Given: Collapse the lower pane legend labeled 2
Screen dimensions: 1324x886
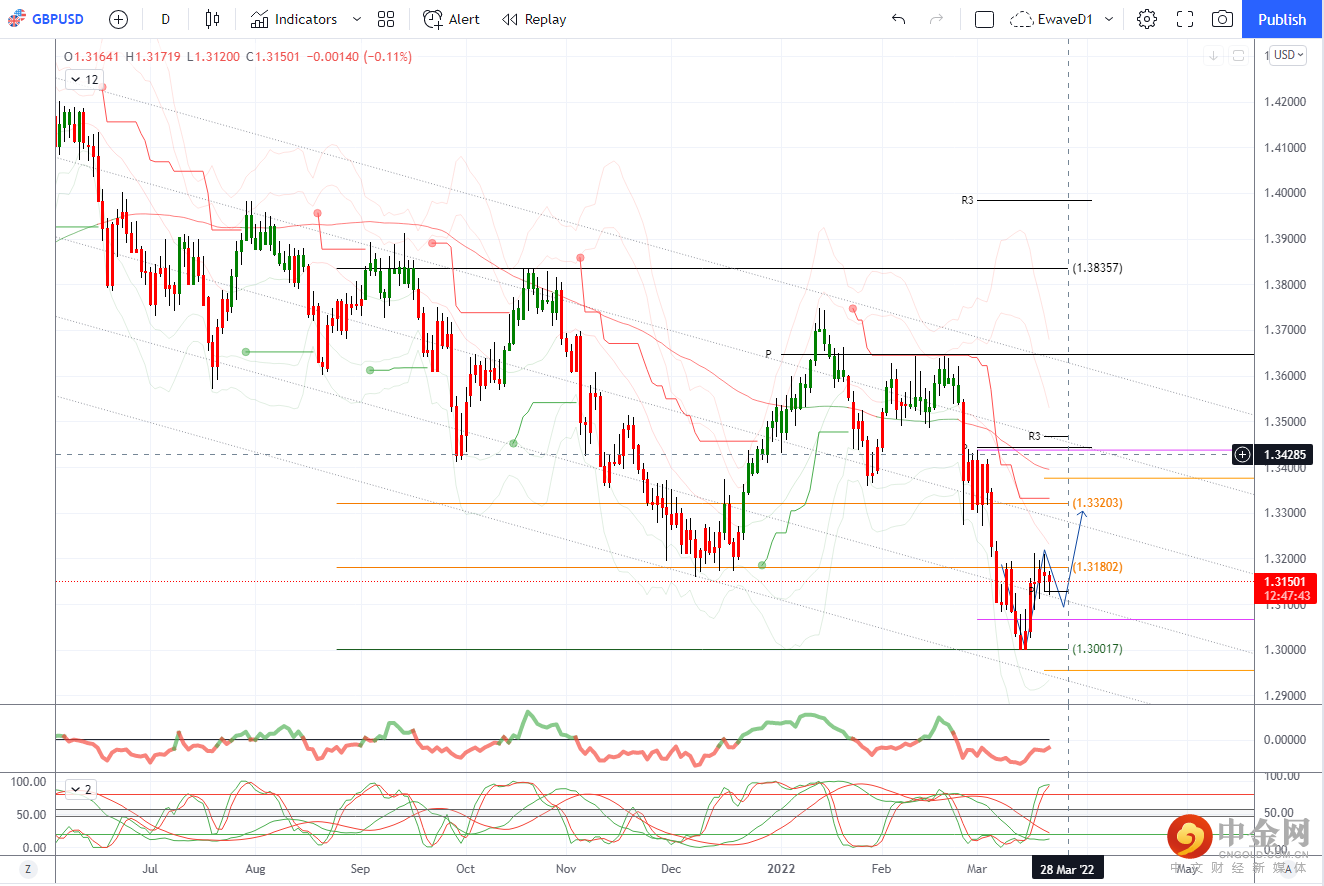Looking at the screenshot, I should coord(83,789).
